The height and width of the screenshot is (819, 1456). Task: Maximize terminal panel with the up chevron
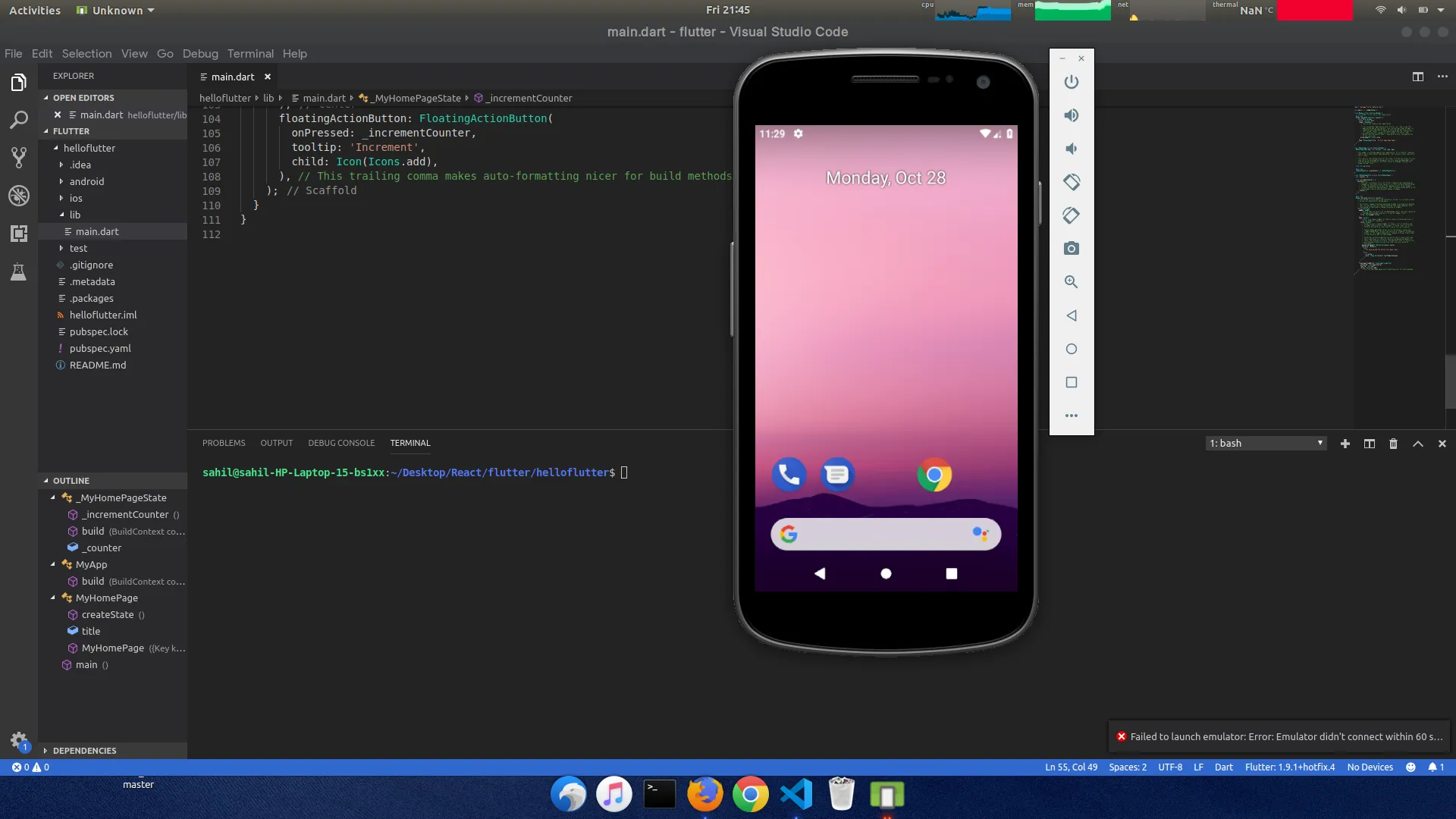click(1417, 444)
